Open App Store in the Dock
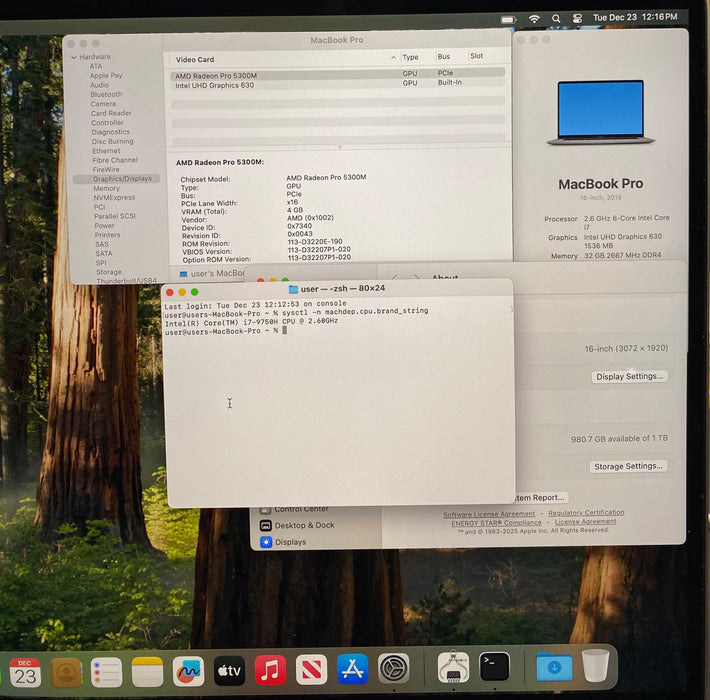Image resolution: width=710 pixels, height=700 pixels. coord(352,669)
